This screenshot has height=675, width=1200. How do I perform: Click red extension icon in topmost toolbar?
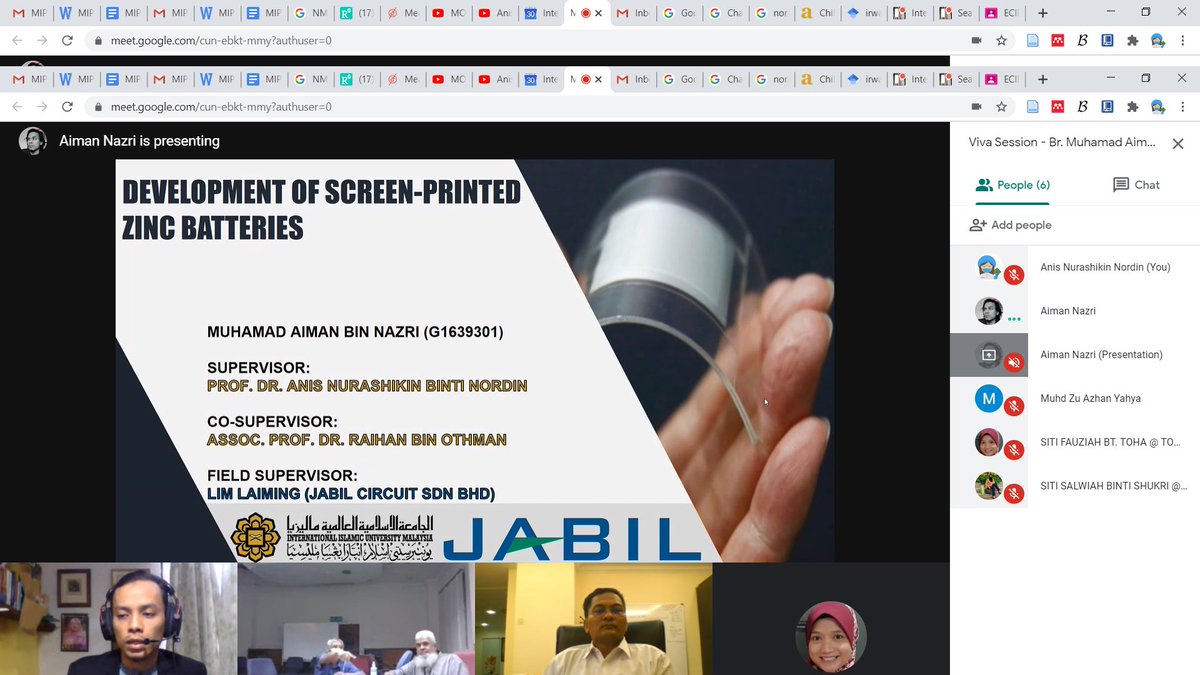(x=1058, y=41)
